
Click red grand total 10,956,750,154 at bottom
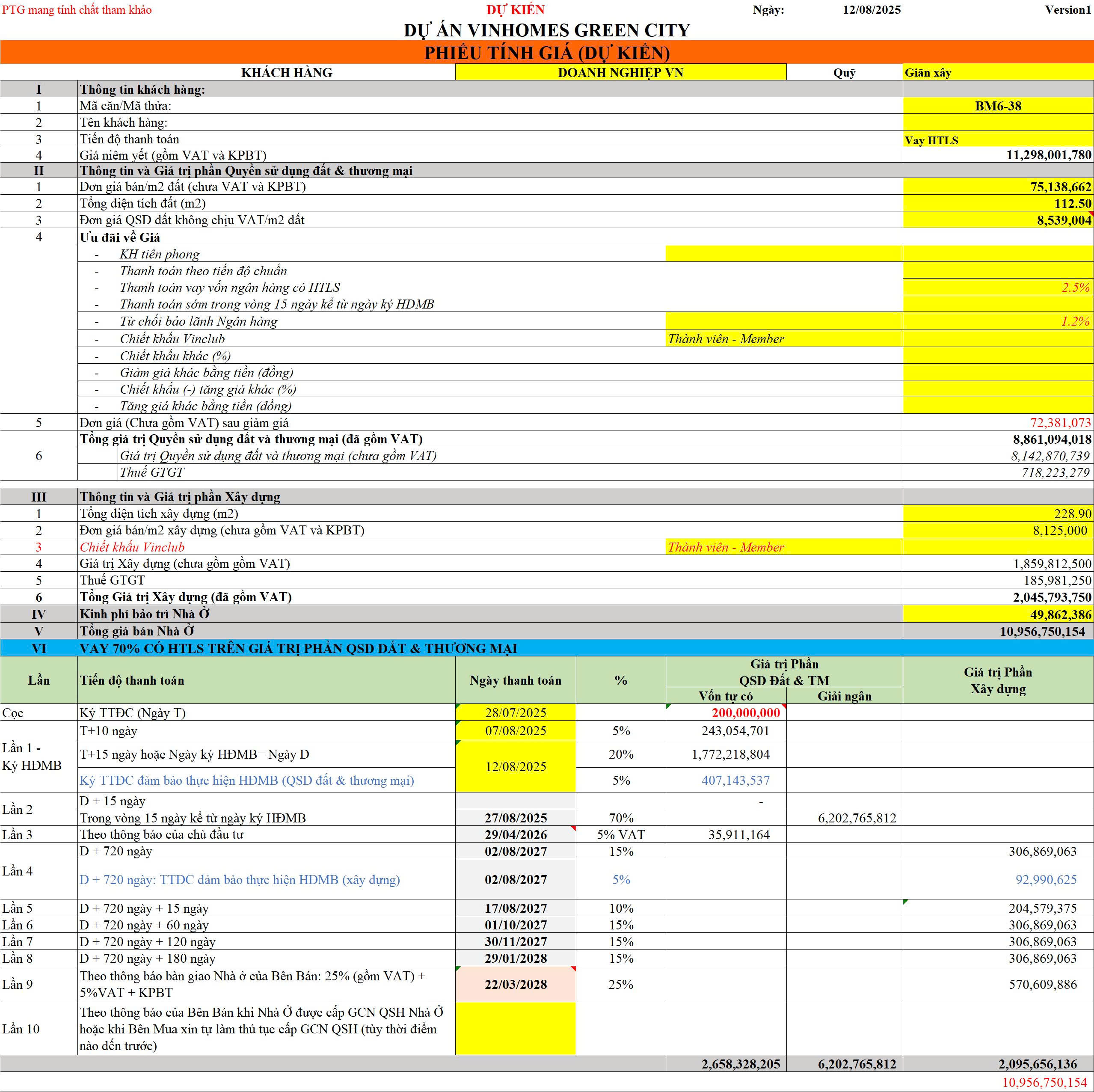pos(1044,1083)
